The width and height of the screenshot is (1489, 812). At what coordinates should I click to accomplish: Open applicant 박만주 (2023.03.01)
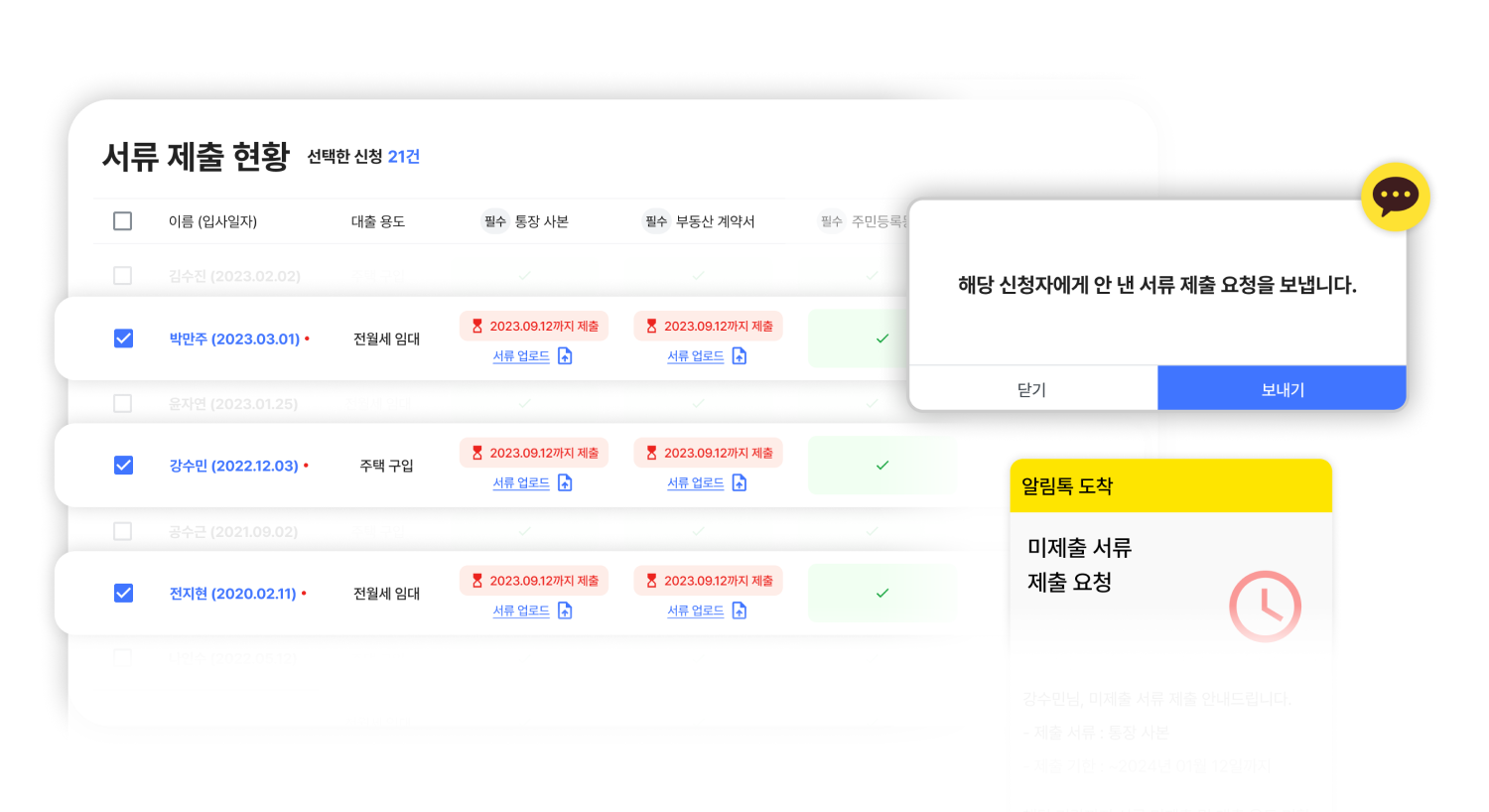pos(234,338)
